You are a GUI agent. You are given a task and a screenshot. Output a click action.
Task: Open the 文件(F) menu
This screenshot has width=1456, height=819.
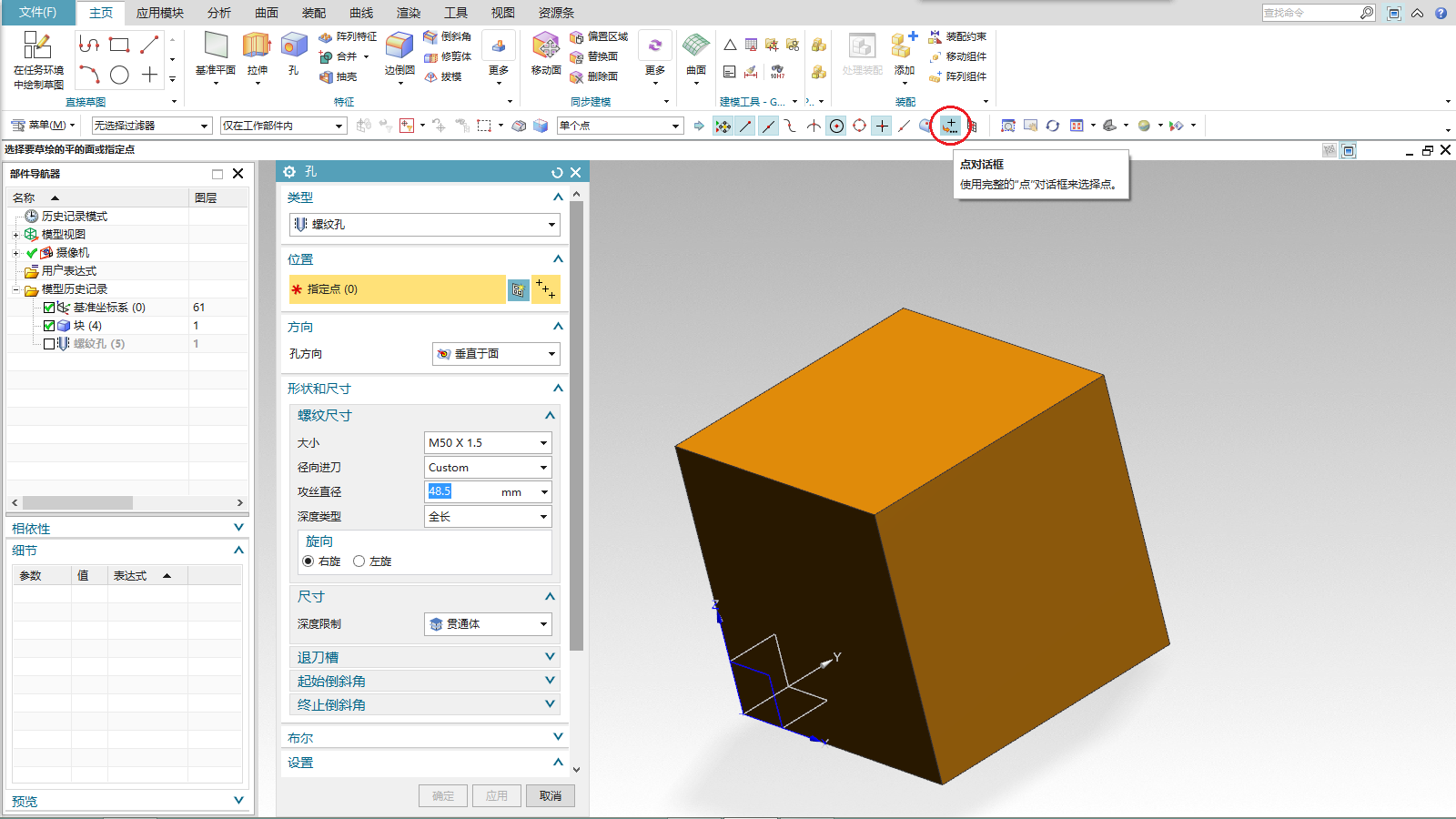point(36,13)
